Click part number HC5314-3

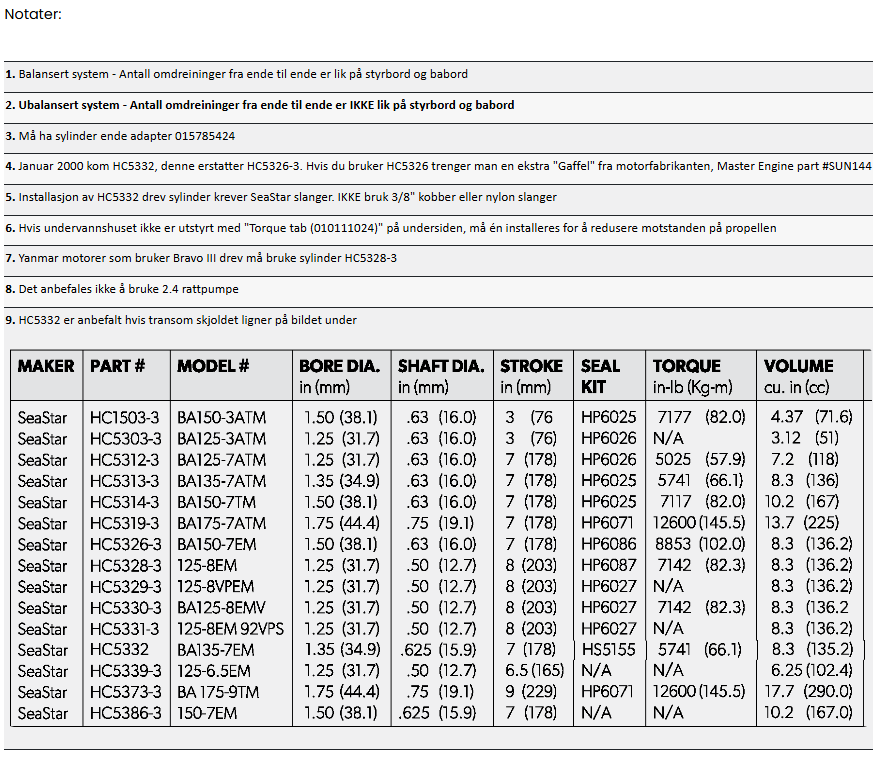[x=125, y=502]
